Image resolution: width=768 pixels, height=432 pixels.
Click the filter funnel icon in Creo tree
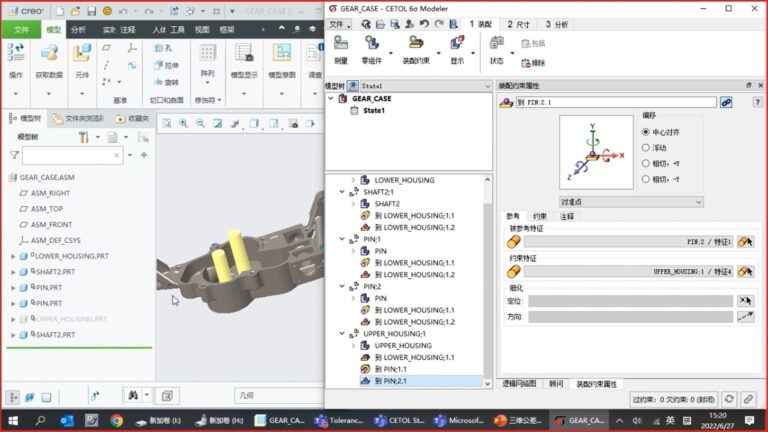point(14,155)
